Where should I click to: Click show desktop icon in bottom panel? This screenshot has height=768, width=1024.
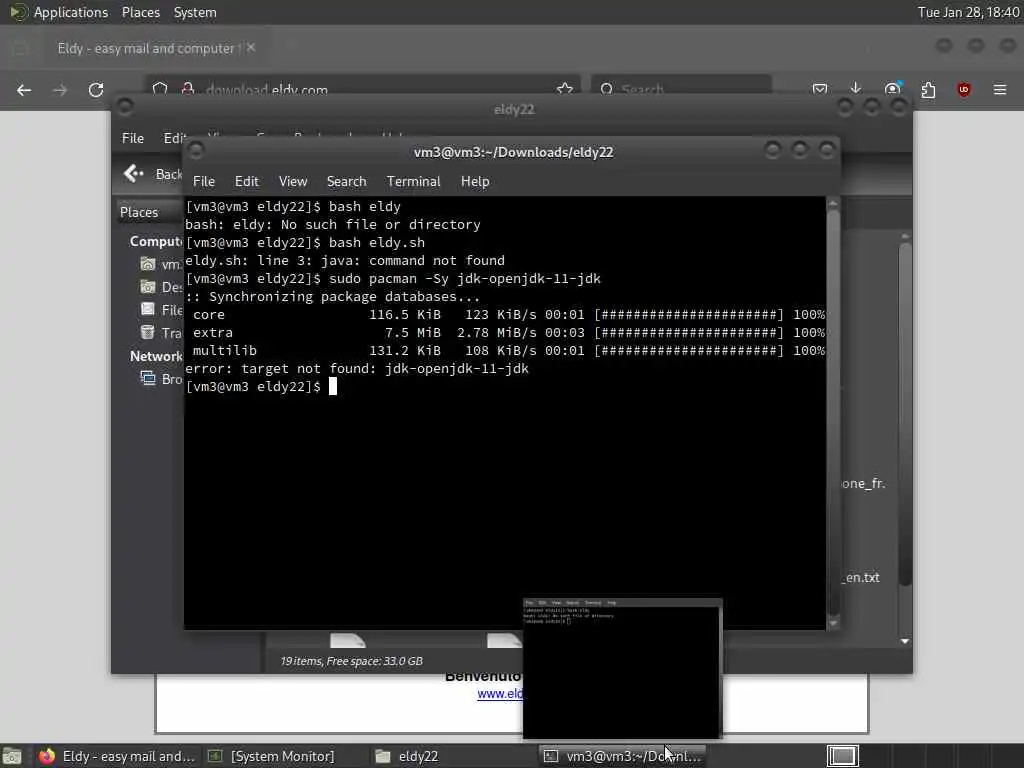pos(12,756)
